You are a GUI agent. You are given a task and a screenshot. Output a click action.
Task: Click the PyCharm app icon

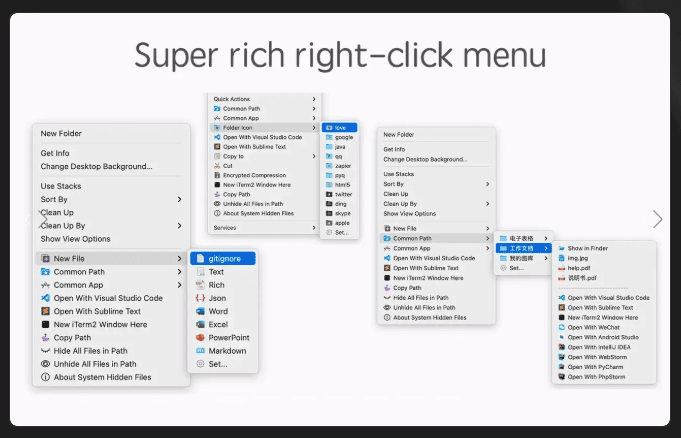coord(562,367)
